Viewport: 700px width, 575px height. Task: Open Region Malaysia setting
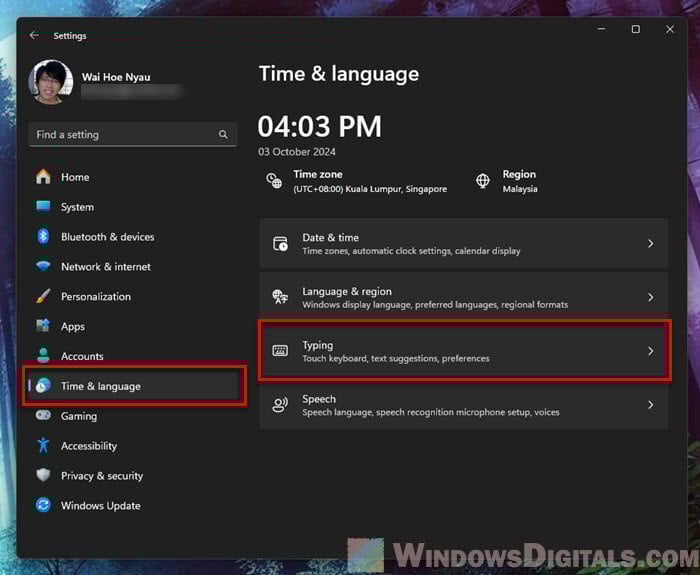(x=520, y=181)
